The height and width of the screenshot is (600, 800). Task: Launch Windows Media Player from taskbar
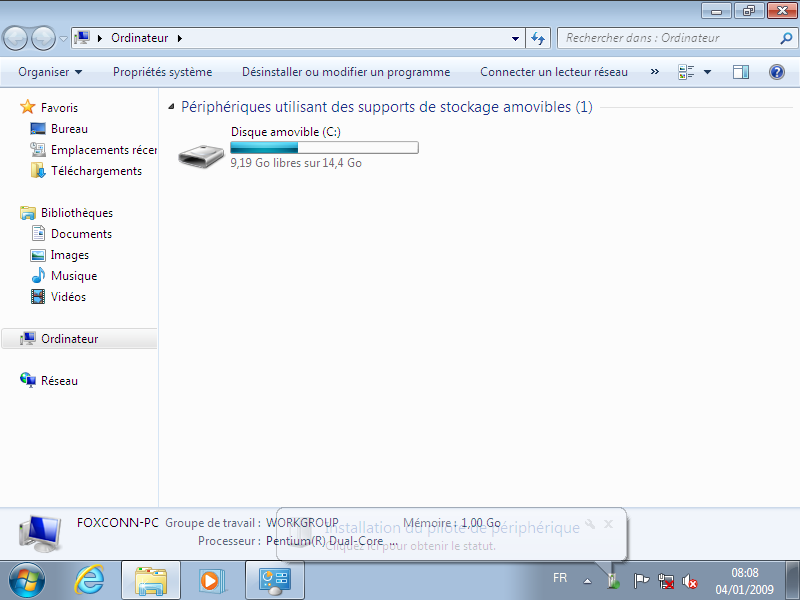click(x=212, y=579)
